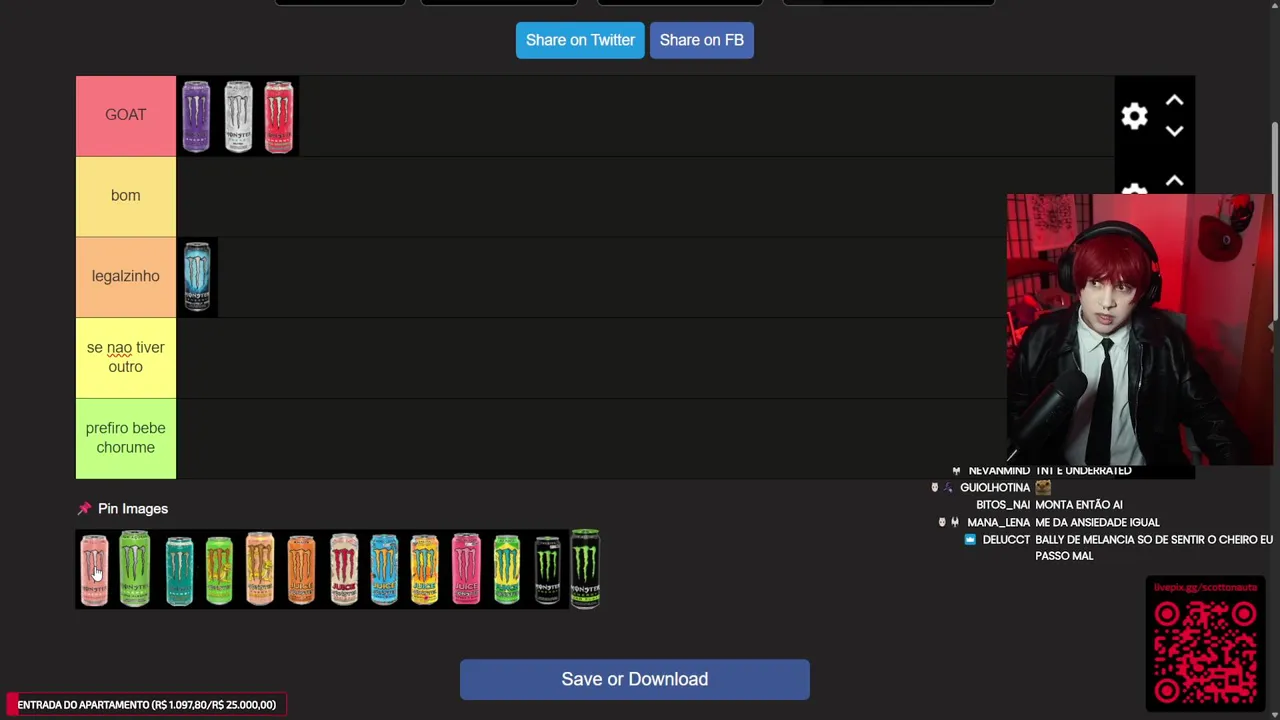Screen dimensions: 1280x720
Task: Click the streamer webcam overlay
Action: click(x=1140, y=330)
